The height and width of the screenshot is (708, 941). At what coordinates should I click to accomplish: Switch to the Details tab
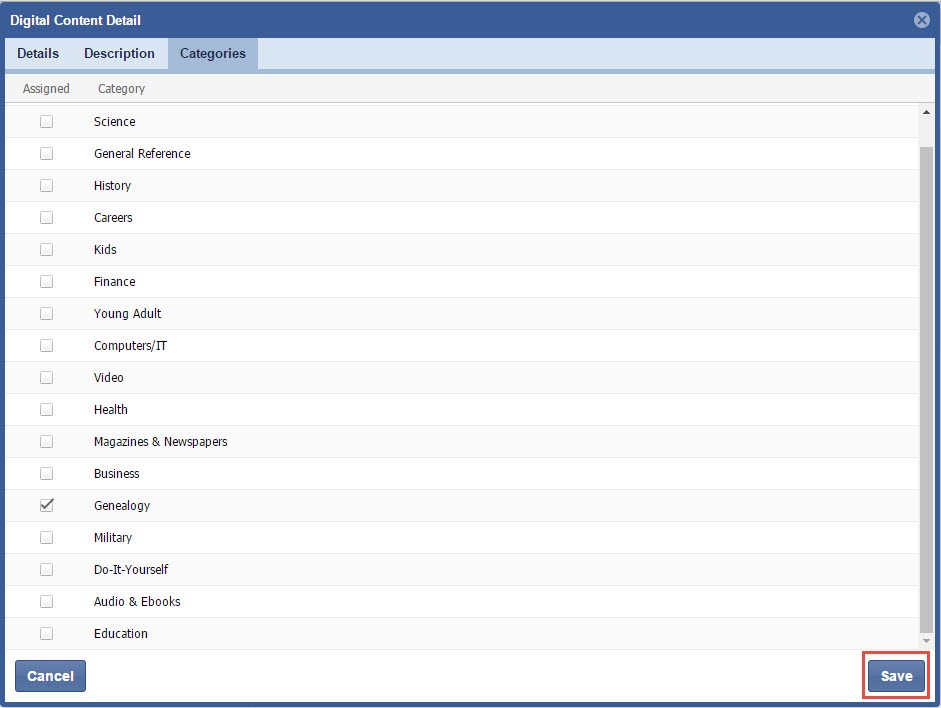pyautogui.click(x=38, y=54)
